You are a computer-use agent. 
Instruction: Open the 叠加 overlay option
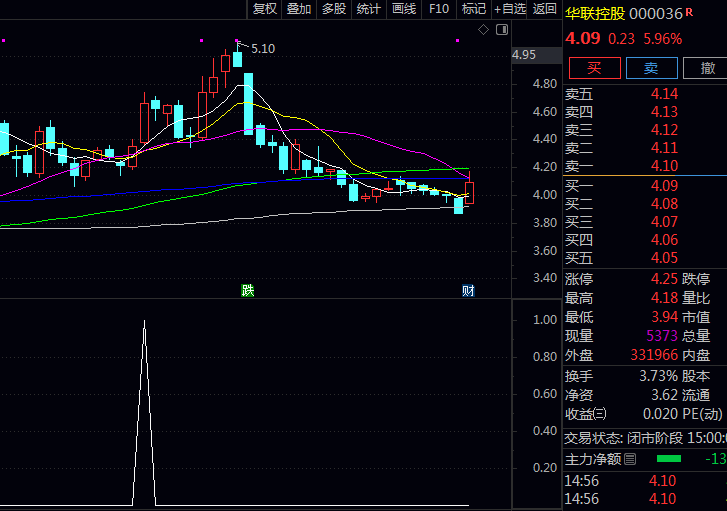pos(299,9)
